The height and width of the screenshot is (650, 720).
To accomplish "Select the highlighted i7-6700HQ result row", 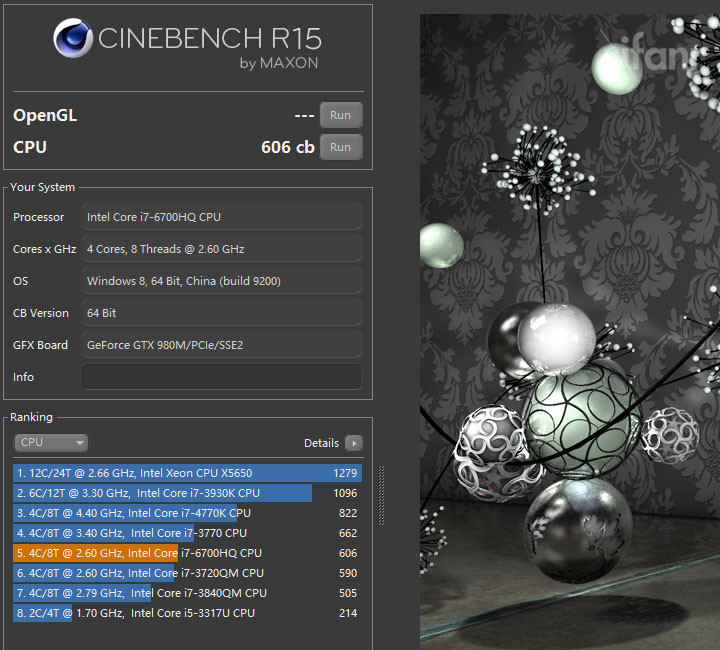I will (x=187, y=553).
